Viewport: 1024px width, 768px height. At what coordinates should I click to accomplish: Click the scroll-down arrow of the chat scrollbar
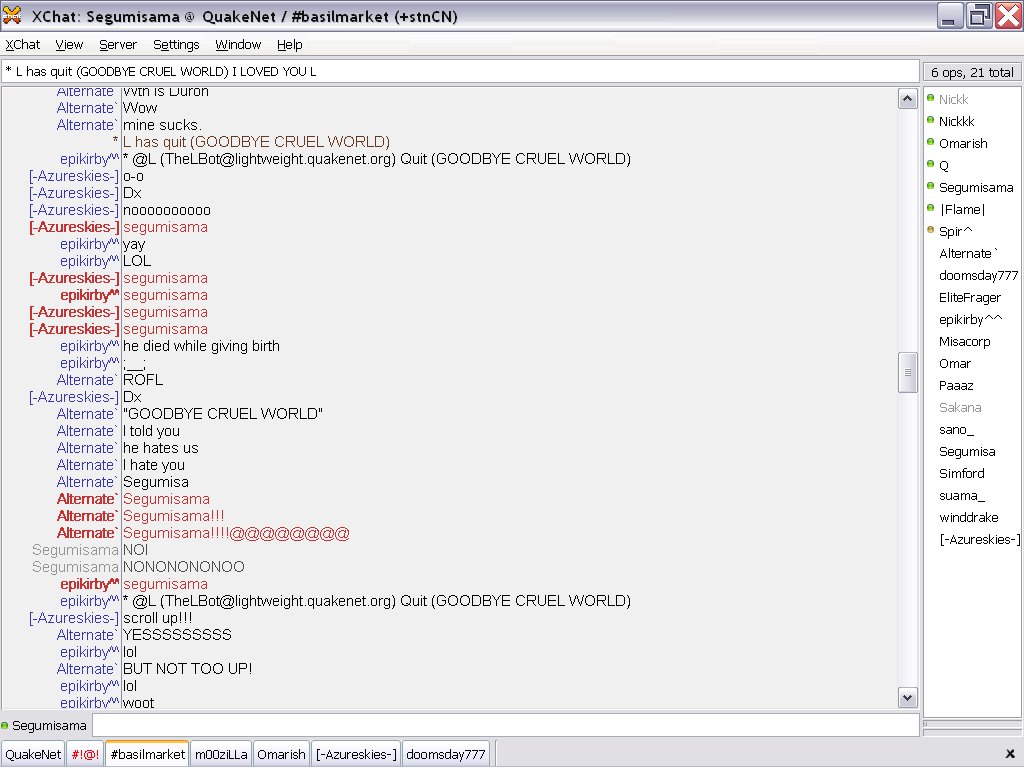tap(908, 698)
